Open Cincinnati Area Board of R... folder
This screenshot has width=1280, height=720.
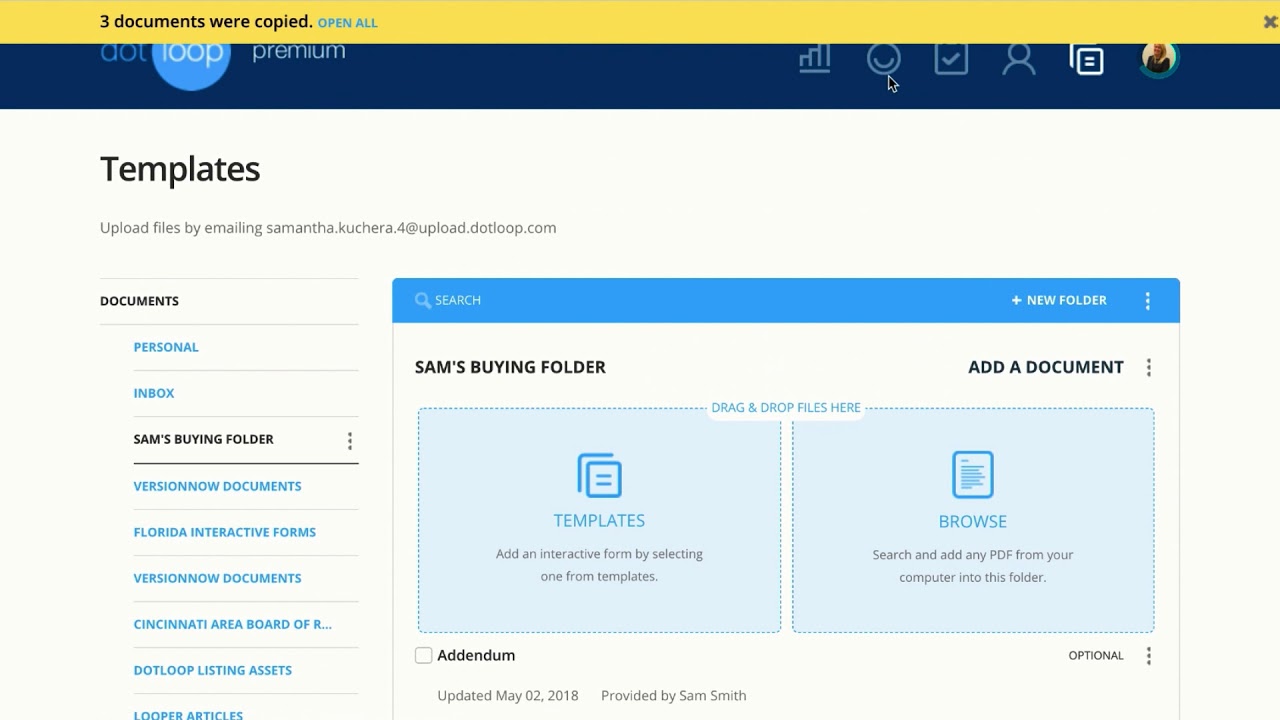coord(233,624)
